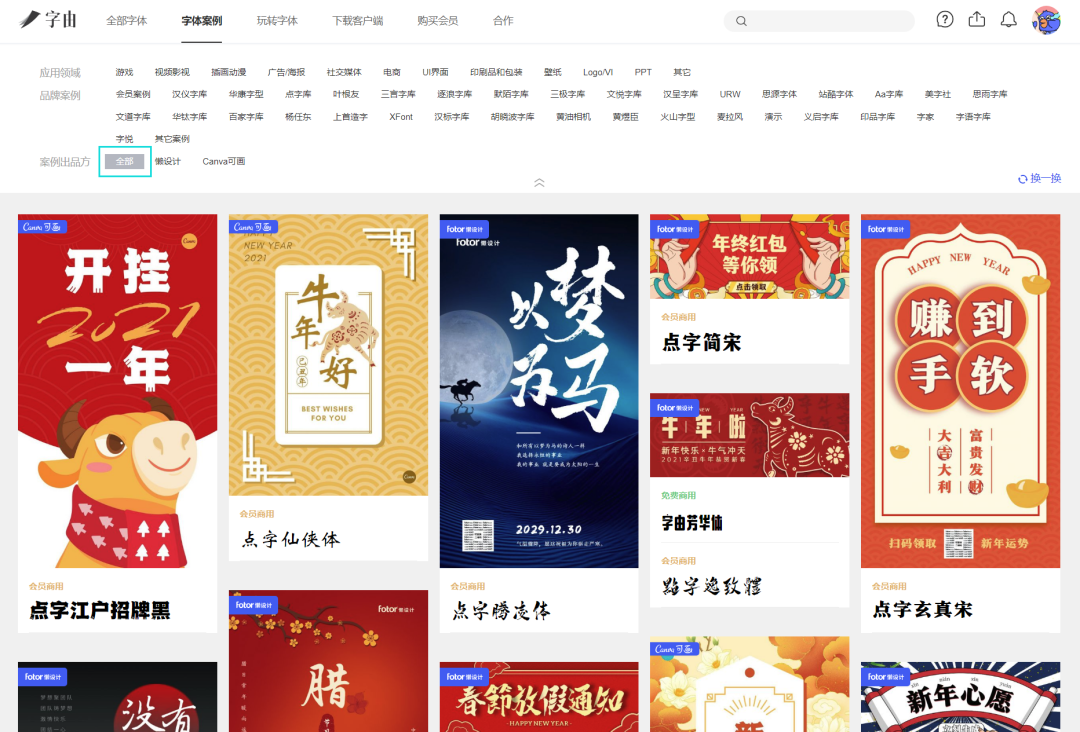Select the 全部 producer filter
This screenshot has width=1080, height=732.
tap(124, 161)
